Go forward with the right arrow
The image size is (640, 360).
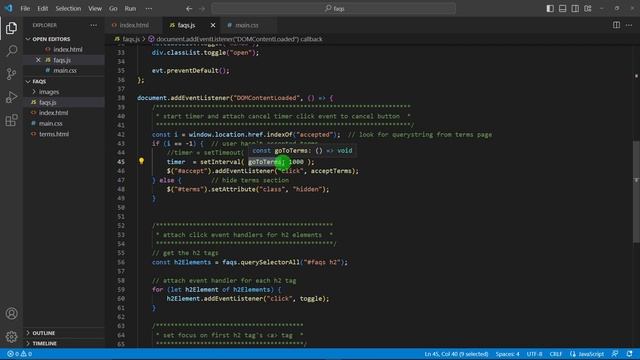click(x=202, y=9)
